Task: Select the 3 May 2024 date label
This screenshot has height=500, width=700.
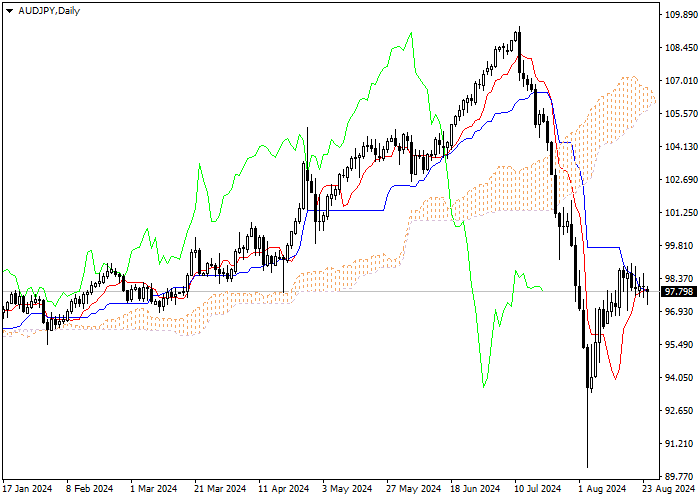Action: click(x=347, y=489)
